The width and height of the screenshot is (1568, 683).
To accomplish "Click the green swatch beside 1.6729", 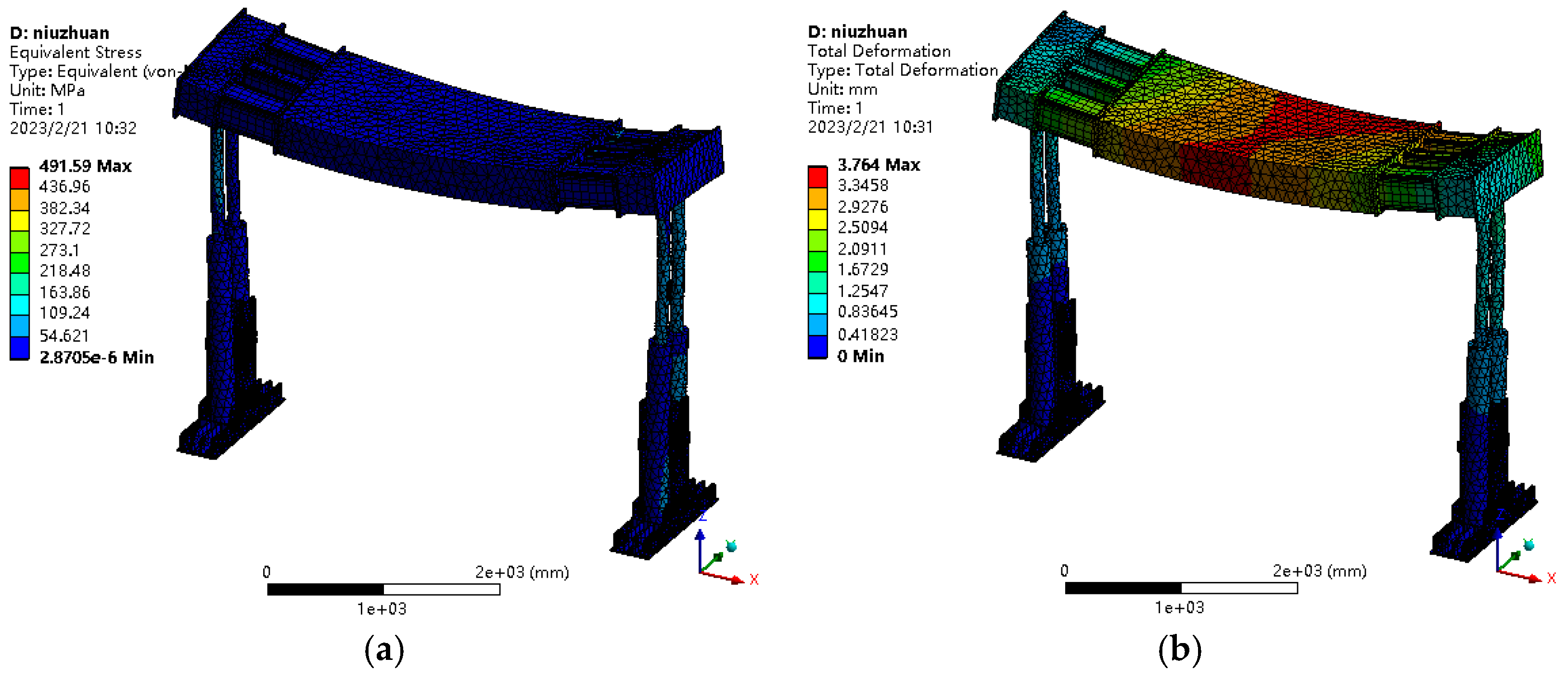I will pos(817,261).
